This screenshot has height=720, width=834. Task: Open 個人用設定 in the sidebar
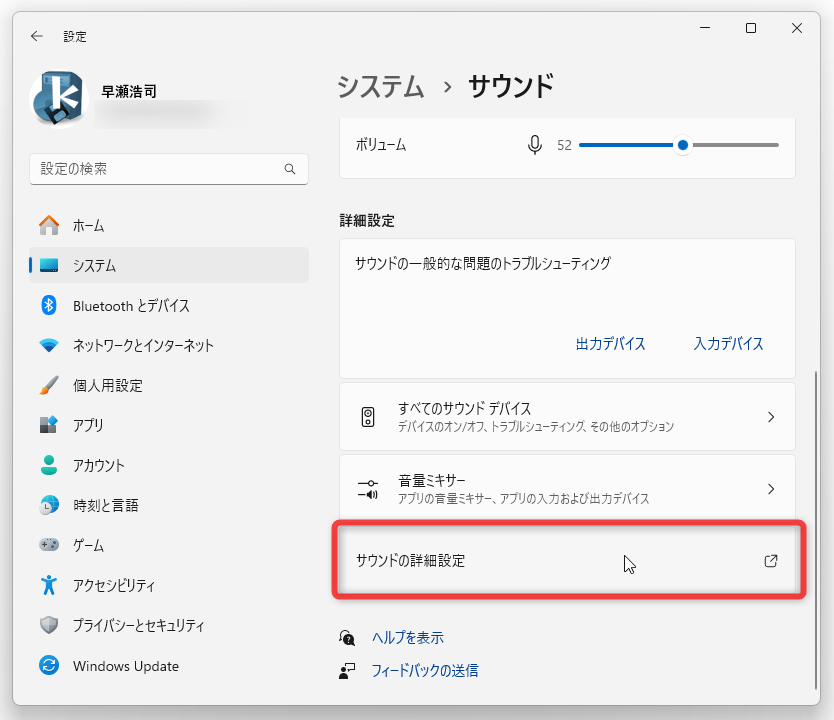(x=169, y=386)
